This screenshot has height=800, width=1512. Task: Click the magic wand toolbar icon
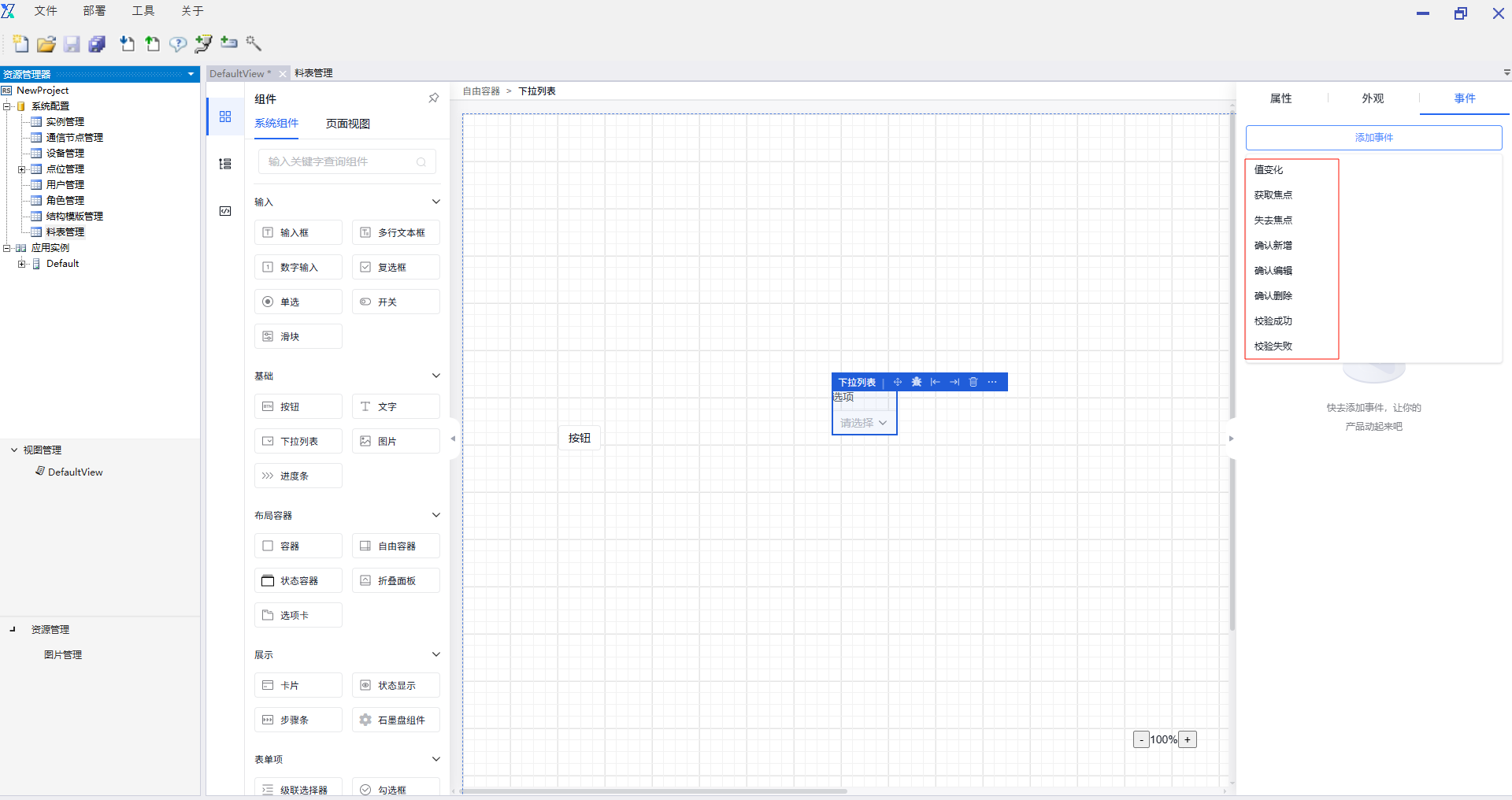(254, 43)
